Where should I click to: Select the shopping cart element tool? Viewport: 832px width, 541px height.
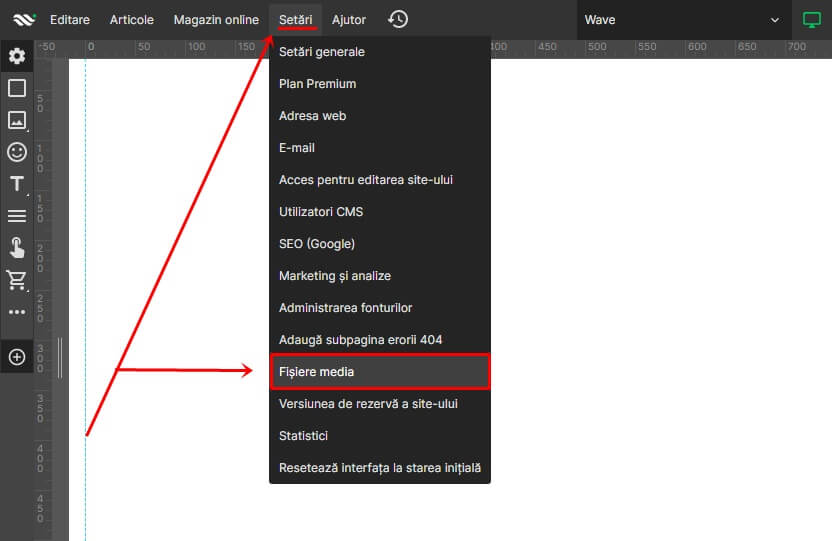click(17, 280)
